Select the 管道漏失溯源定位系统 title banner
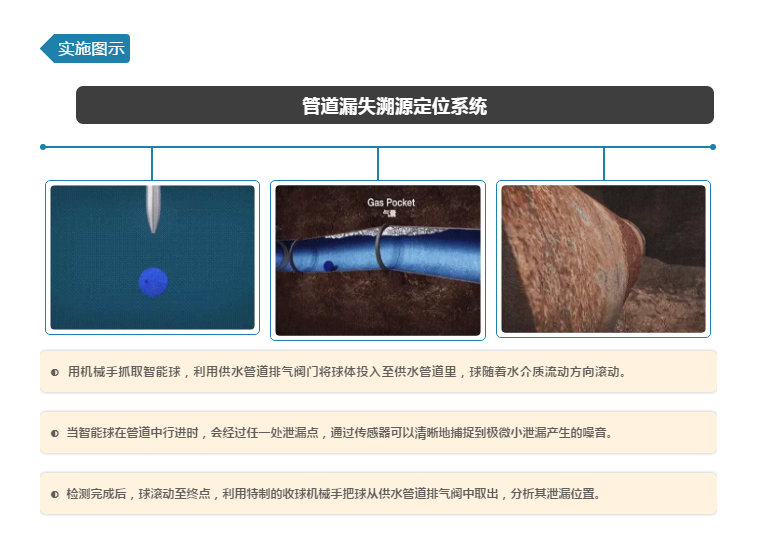The height and width of the screenshot is (534, 758). click(394, 105)
